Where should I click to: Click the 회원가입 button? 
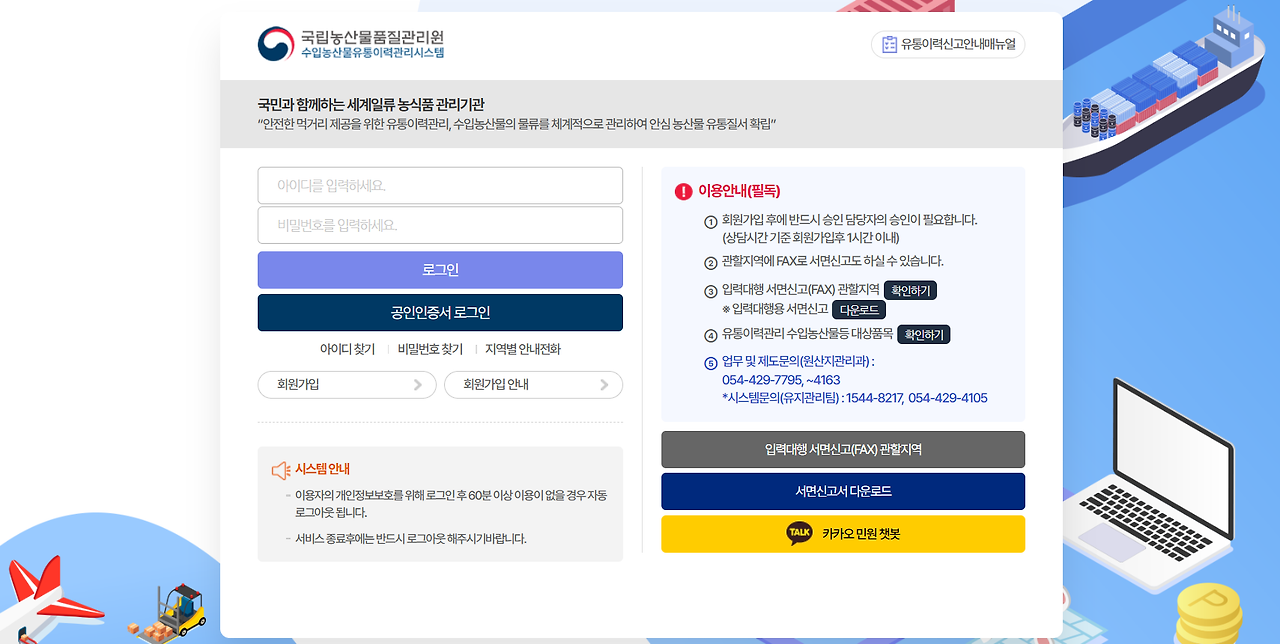click(x=347, y=385)
